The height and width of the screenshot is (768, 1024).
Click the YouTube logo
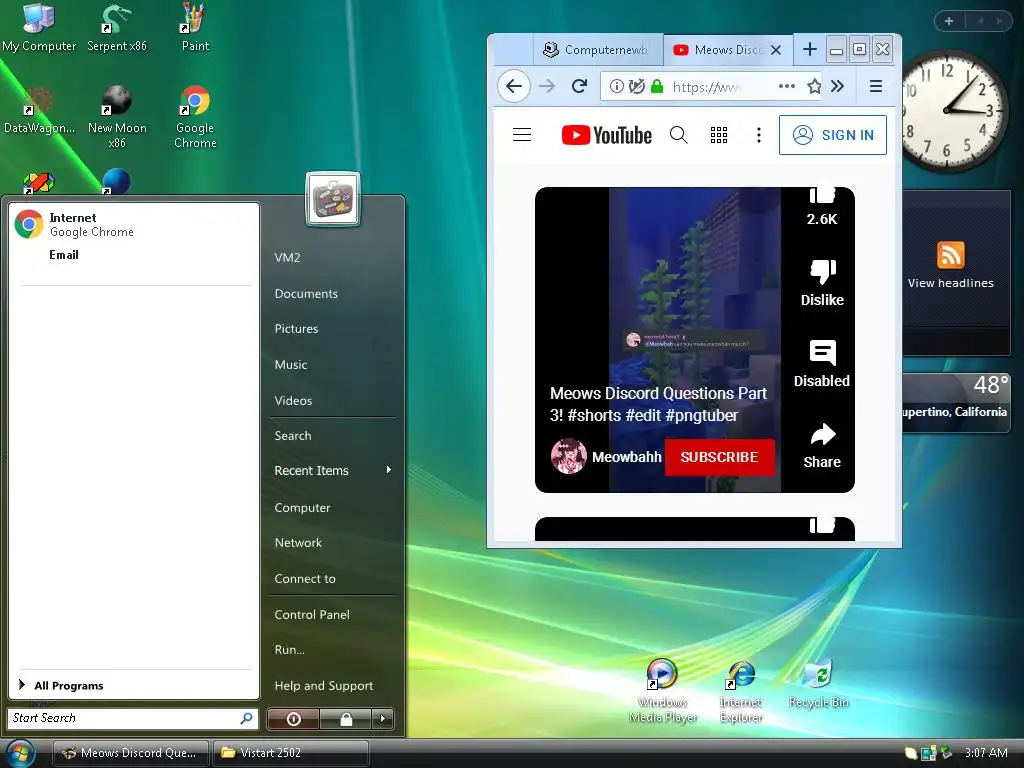(x=606, y=135)
